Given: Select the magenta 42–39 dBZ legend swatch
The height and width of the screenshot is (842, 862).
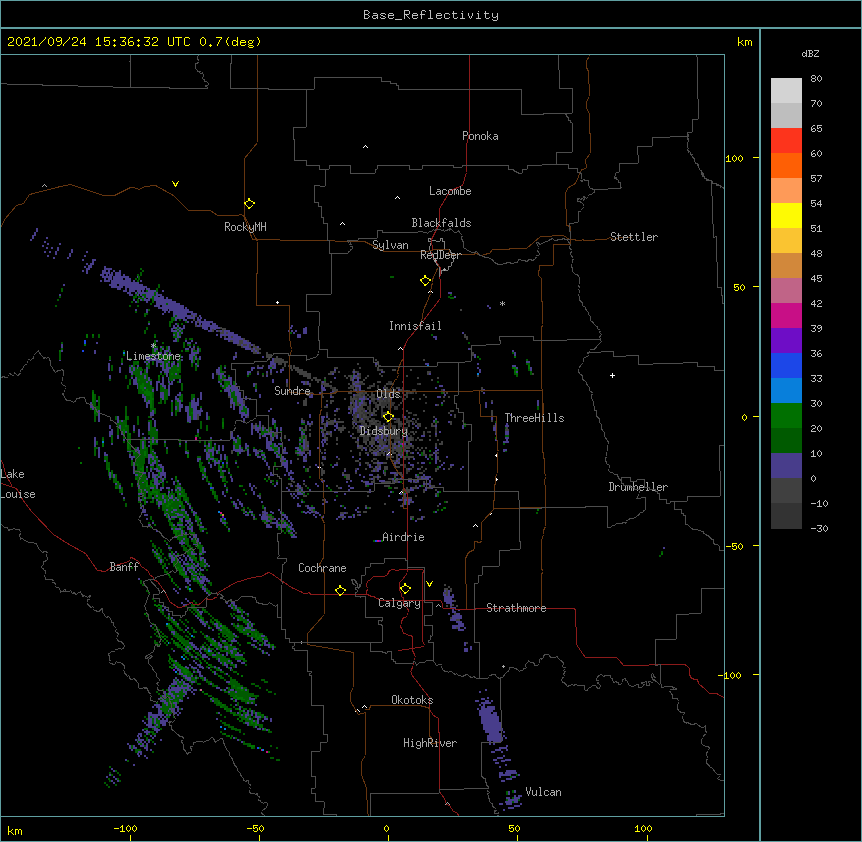Looking at the screenshot, I should coord(786,315).
